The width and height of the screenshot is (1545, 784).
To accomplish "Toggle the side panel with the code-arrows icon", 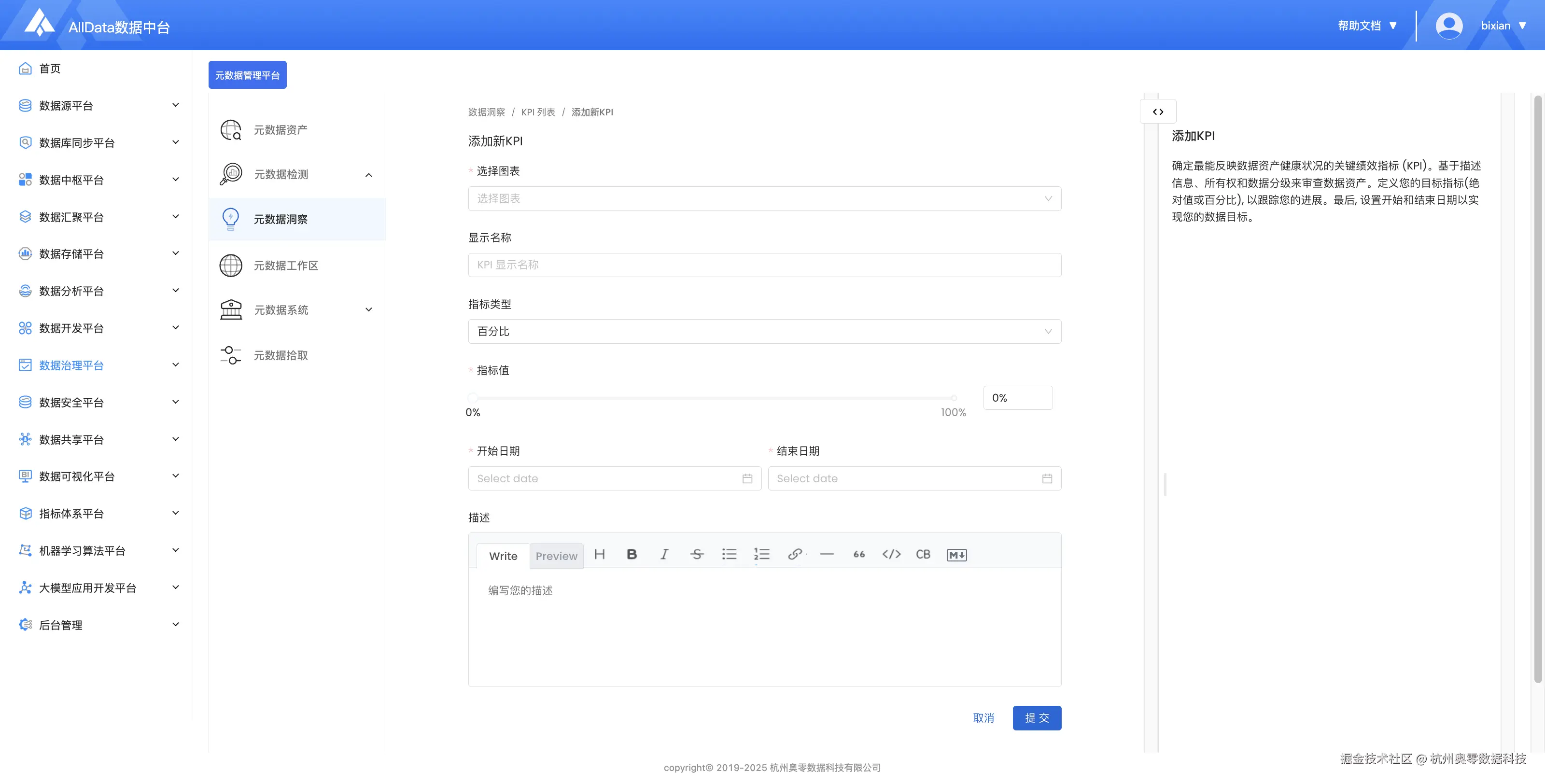I will pos(1158,112).
